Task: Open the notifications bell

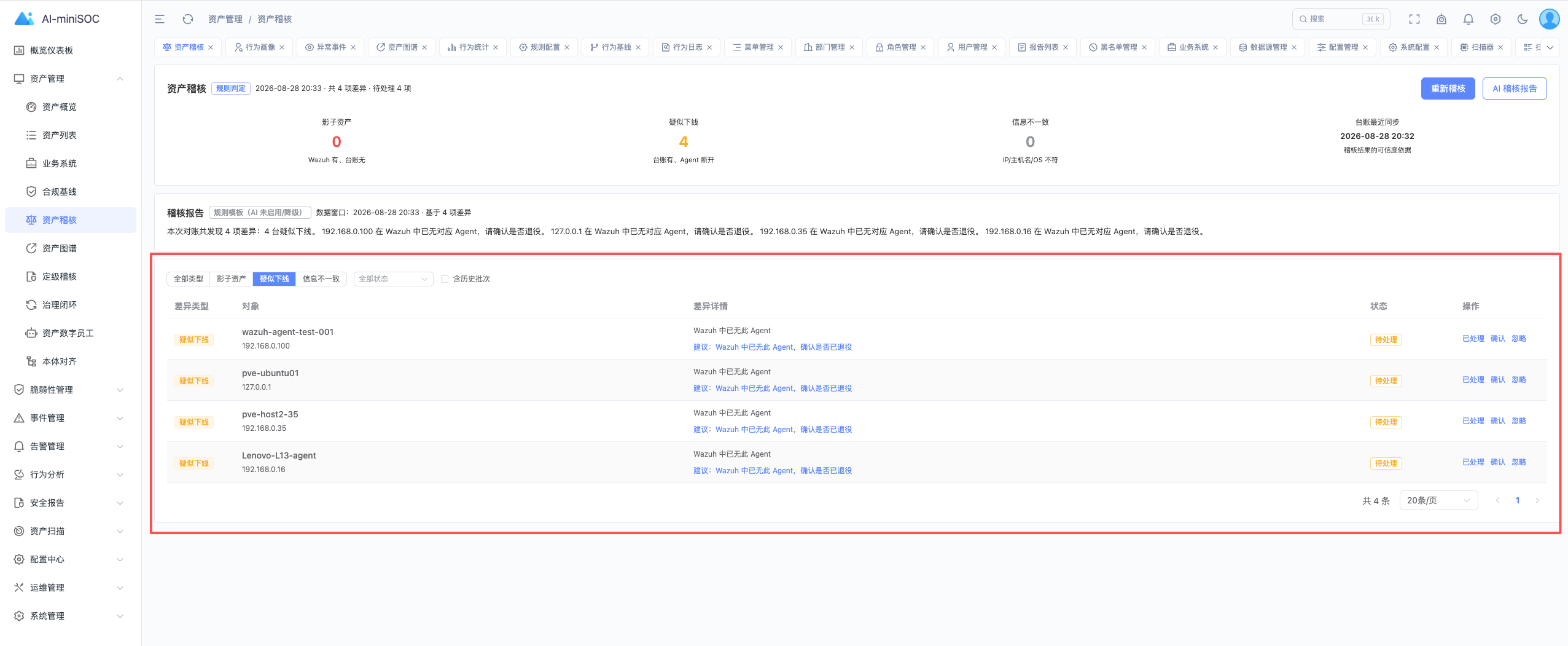Action: tap(1469, 19)
